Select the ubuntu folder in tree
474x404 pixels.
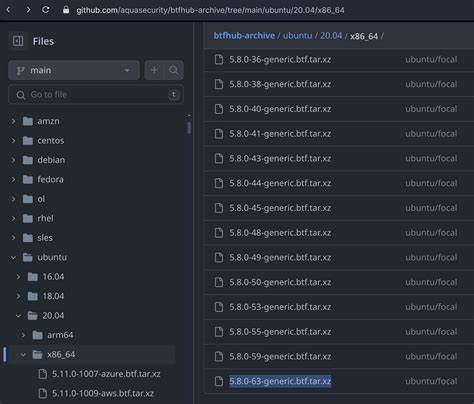click(x=52, y=257)
